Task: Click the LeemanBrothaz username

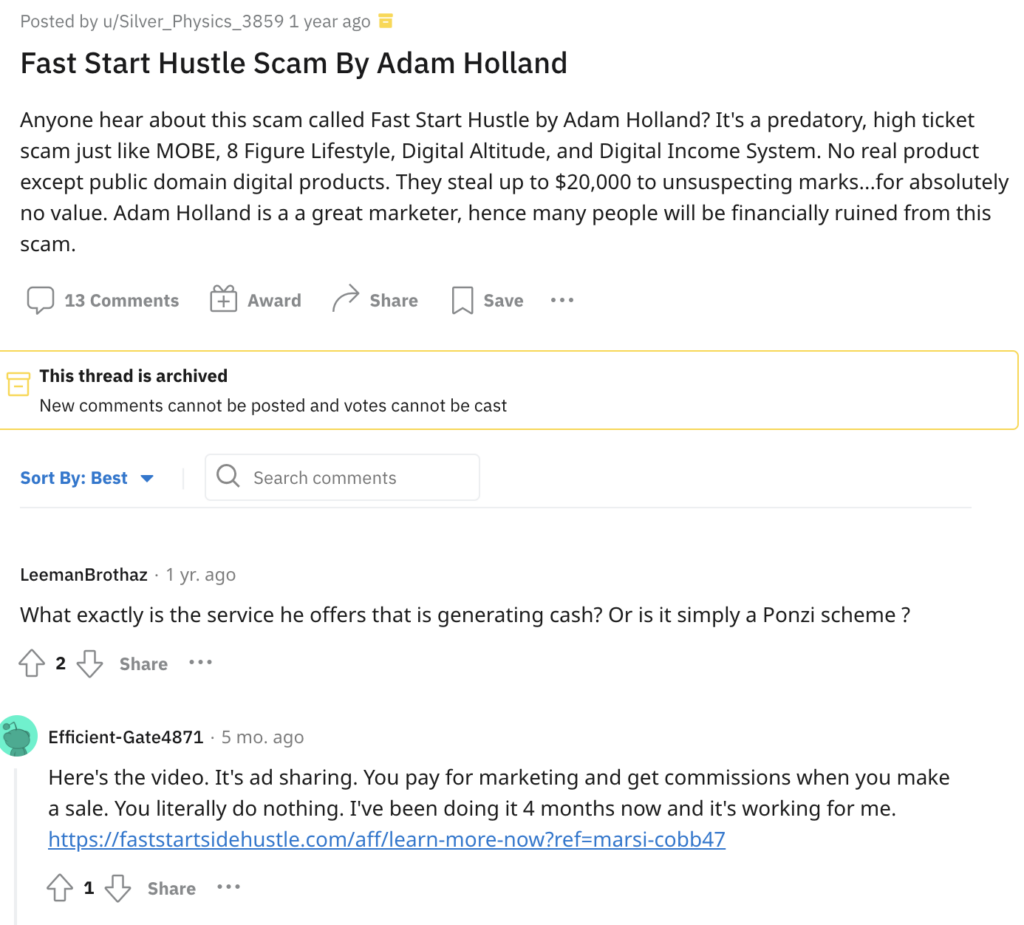Action: [x=83, y=574]
